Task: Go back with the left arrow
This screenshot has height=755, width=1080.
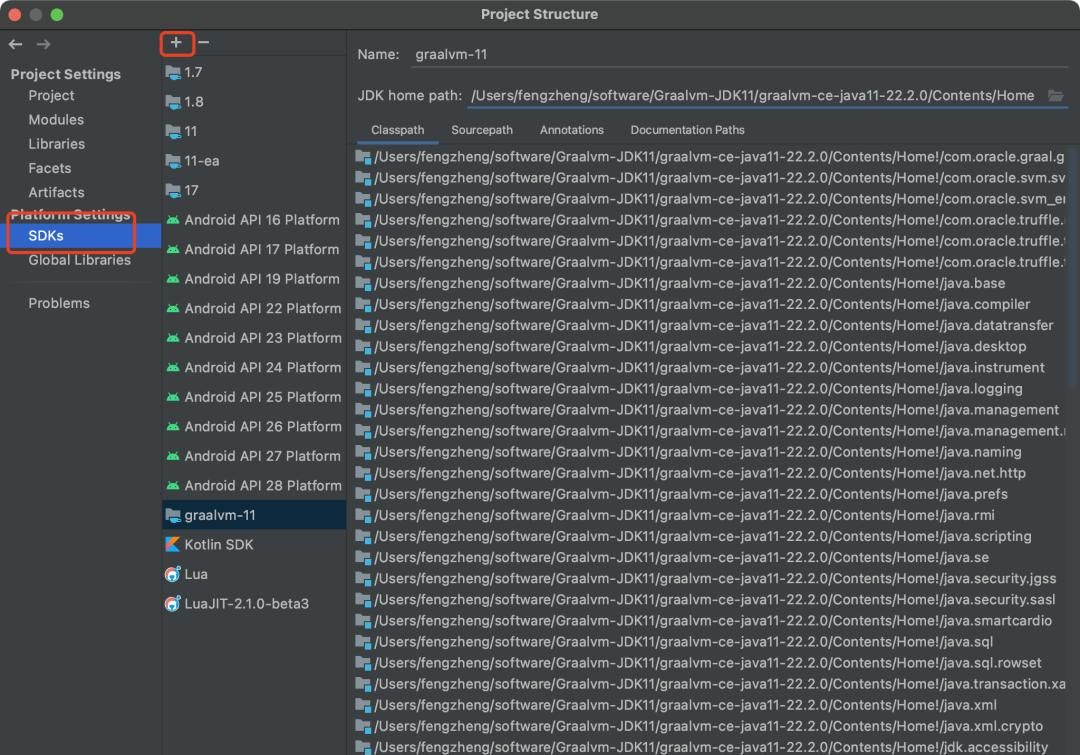Action: coord(16,44)
